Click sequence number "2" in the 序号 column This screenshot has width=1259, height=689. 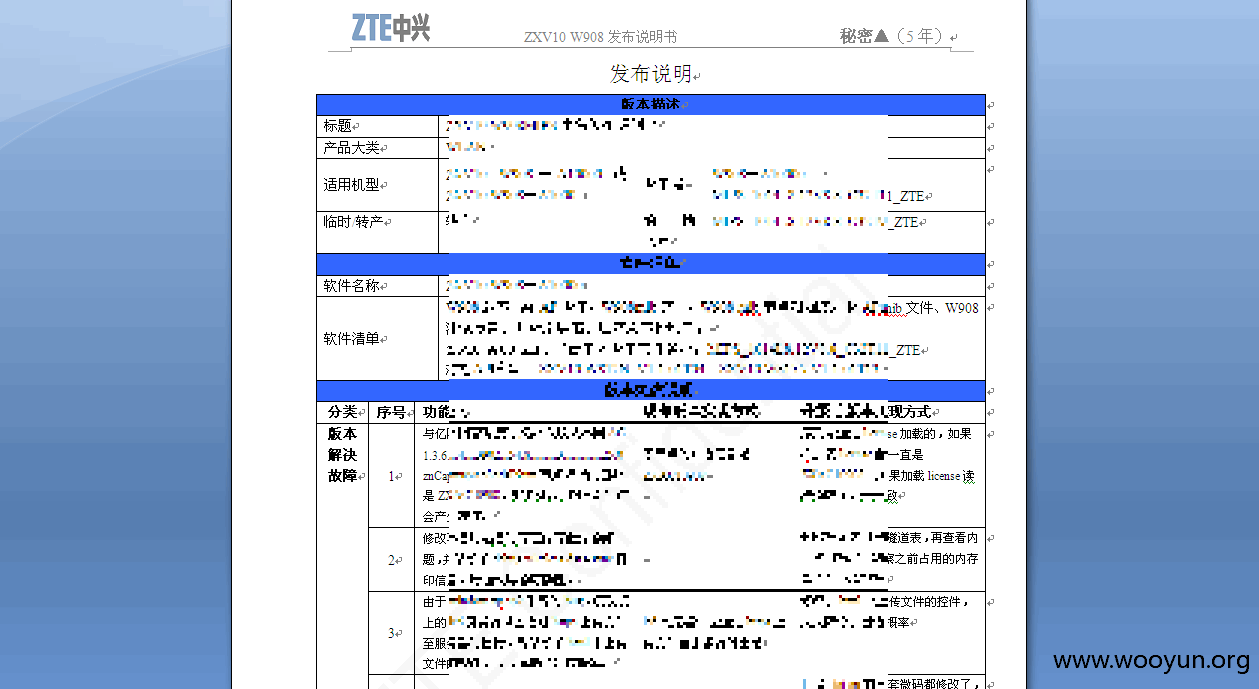(x=392, y=560)
